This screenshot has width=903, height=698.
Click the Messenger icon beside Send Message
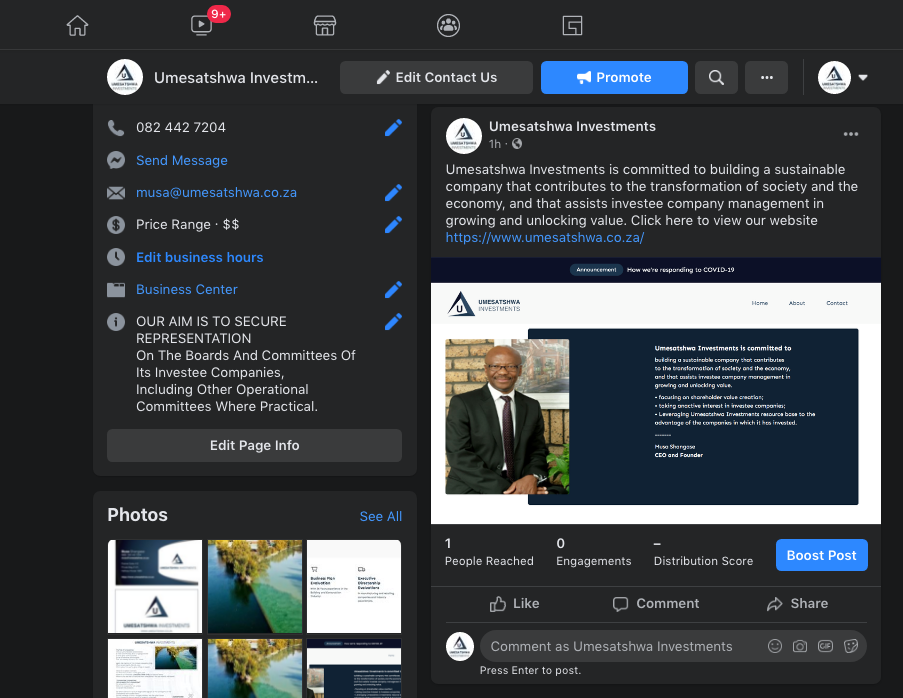pyautogui.click(x=116, y=160)
